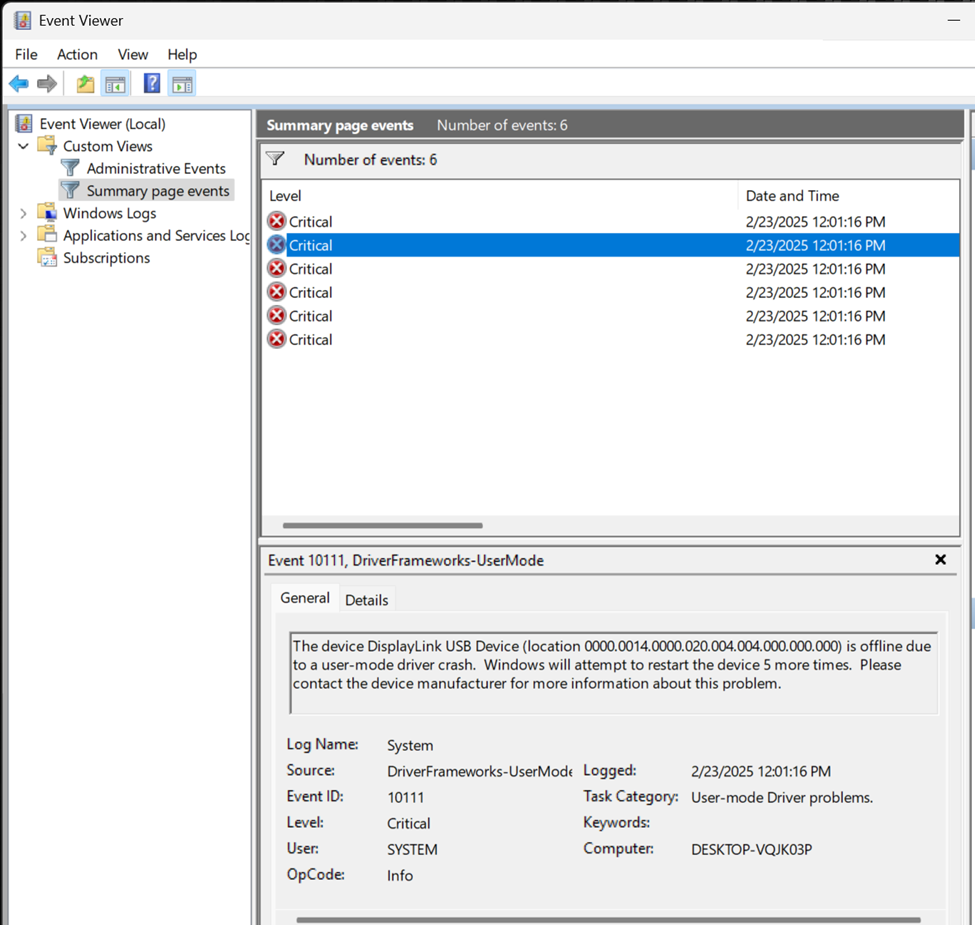Collapse the Custom Views tree node
Viewport: 975px width, 925px height.
click(24, 146)
